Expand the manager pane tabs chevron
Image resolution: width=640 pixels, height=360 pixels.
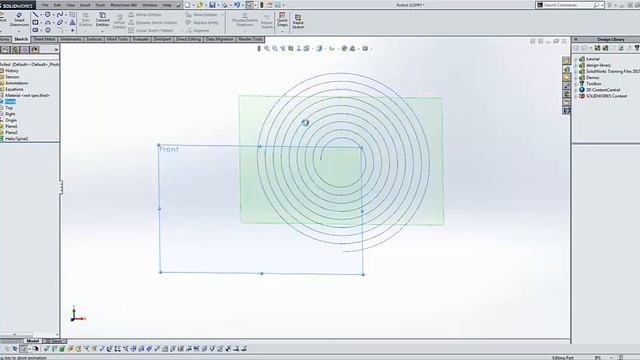click(56, 50)
